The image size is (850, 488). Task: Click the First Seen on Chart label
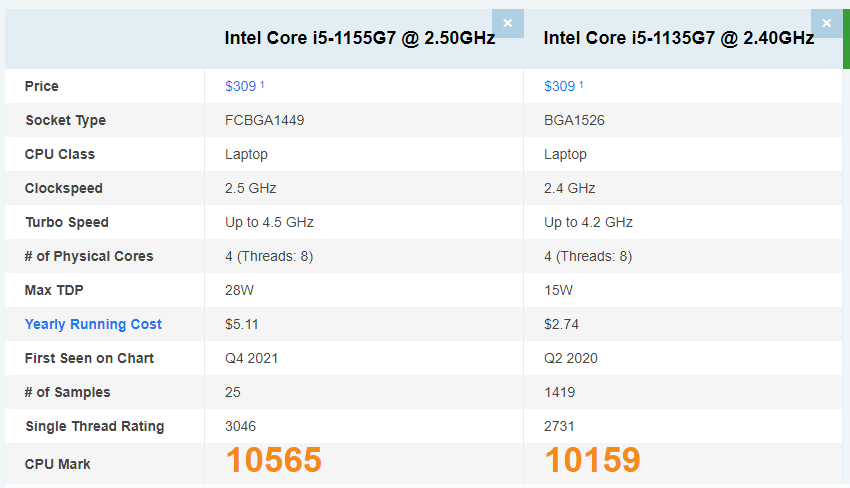pyautogui.click(x=89, y=358)
